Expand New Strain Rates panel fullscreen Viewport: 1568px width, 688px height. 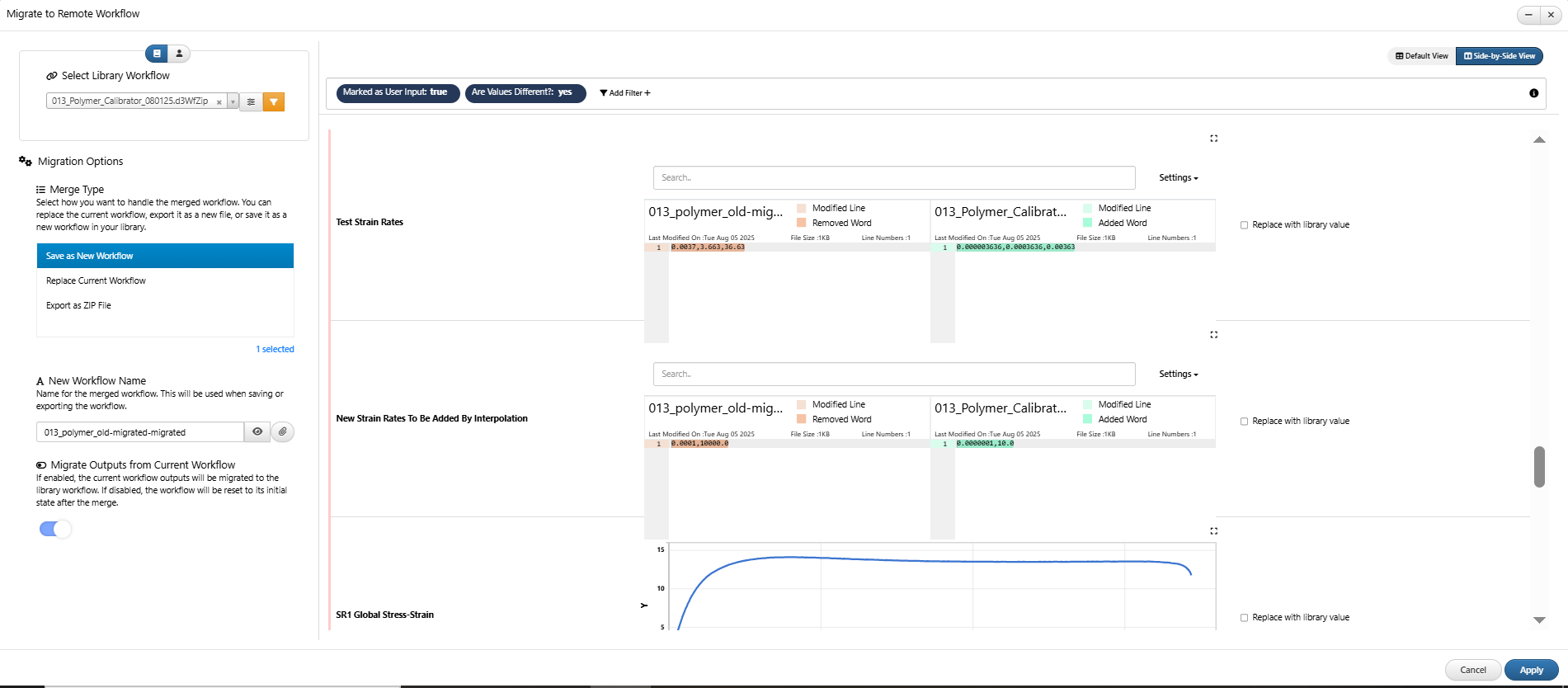(1213, 335)
